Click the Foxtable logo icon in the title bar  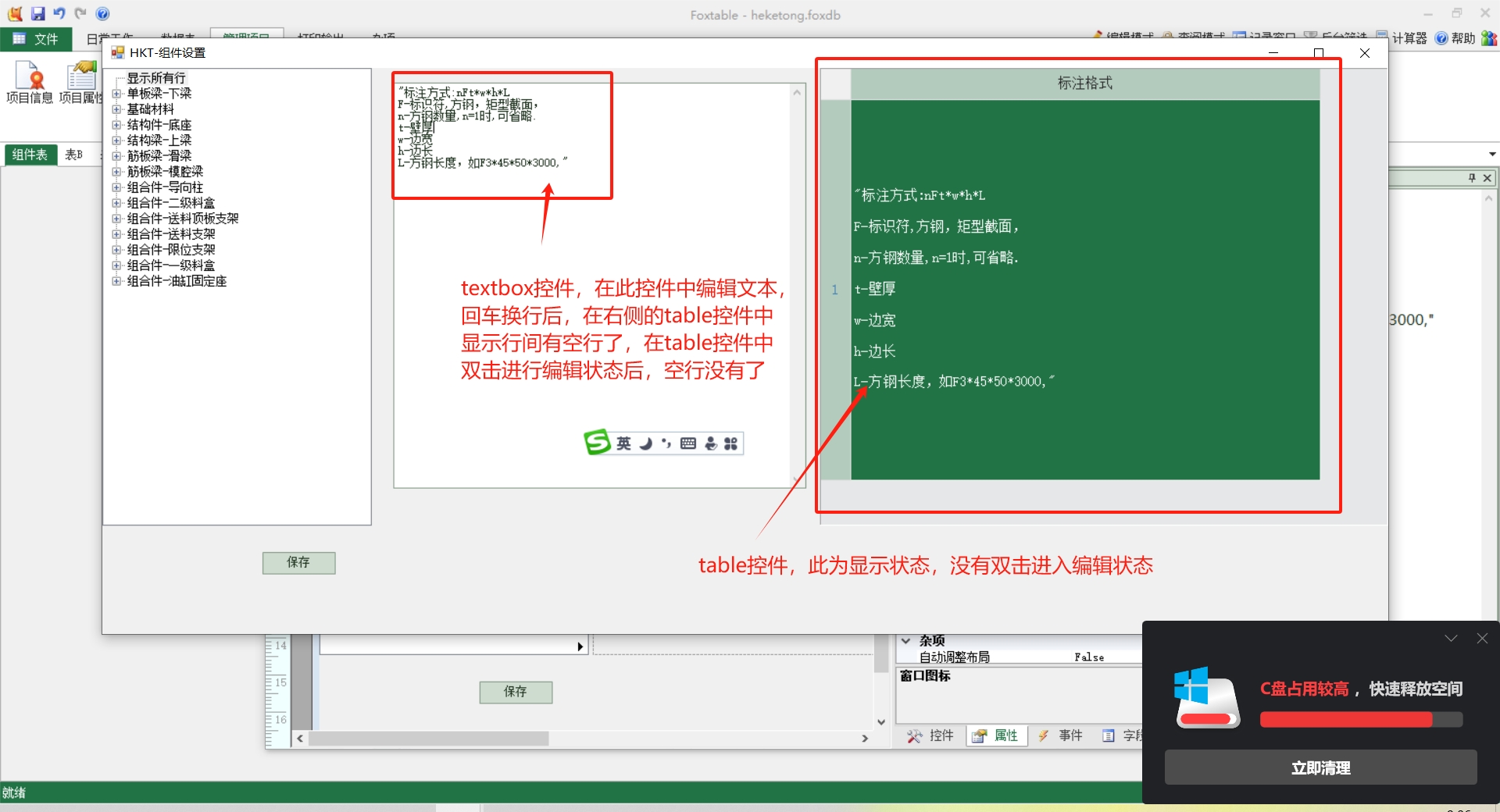point(15,13)
